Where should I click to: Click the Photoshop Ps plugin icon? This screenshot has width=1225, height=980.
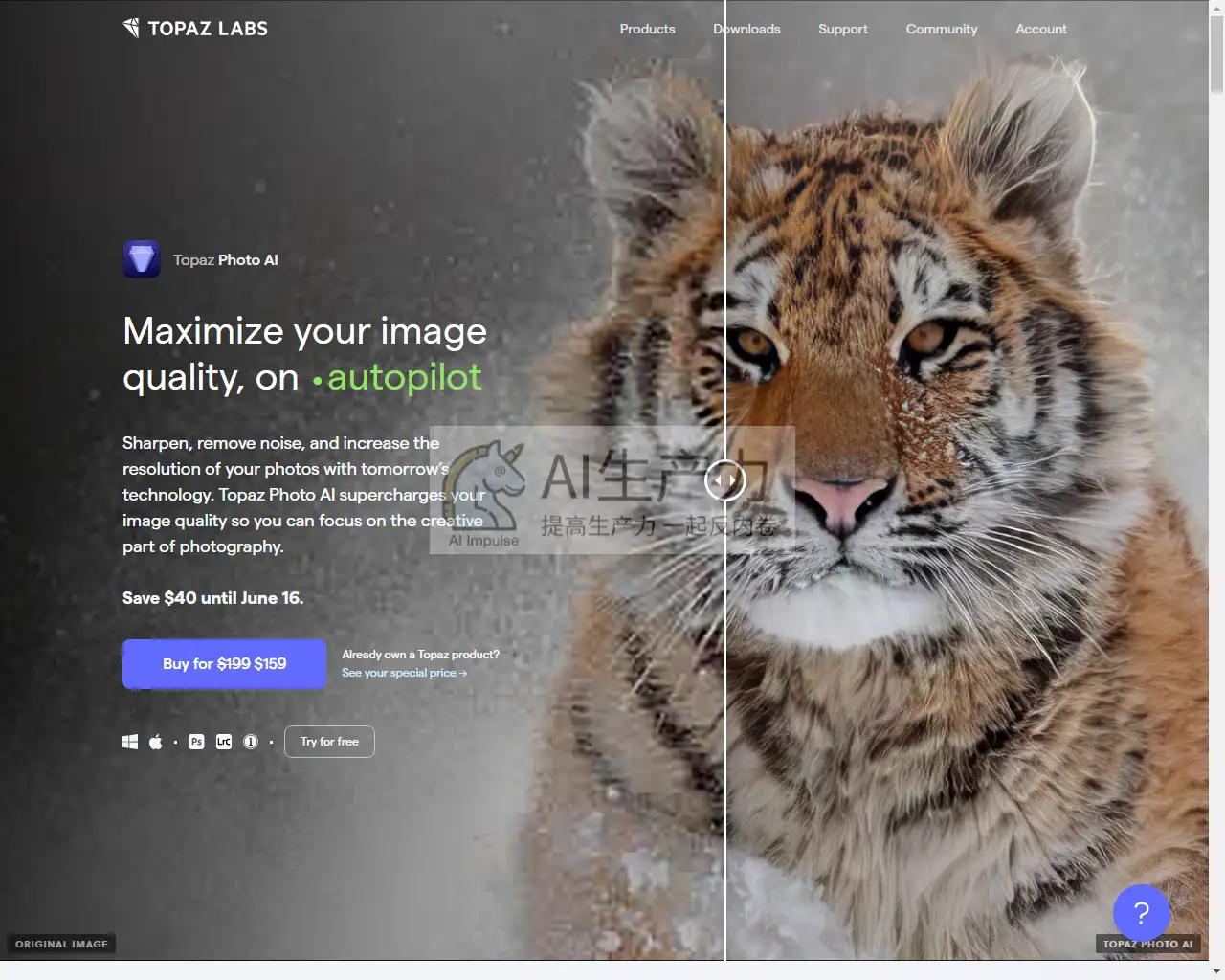[x=196, y=742]
